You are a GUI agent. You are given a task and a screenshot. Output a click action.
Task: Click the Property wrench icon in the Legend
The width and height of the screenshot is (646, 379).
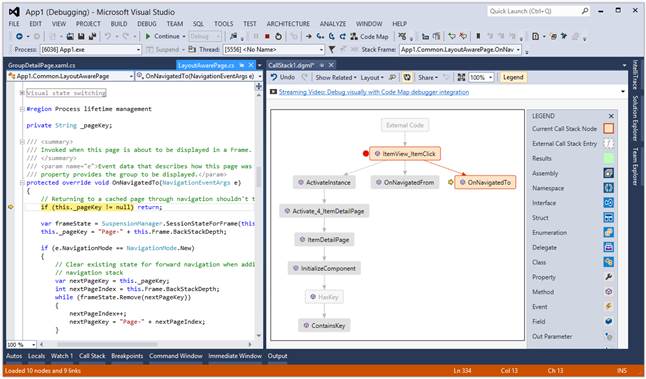click(608, 277)
